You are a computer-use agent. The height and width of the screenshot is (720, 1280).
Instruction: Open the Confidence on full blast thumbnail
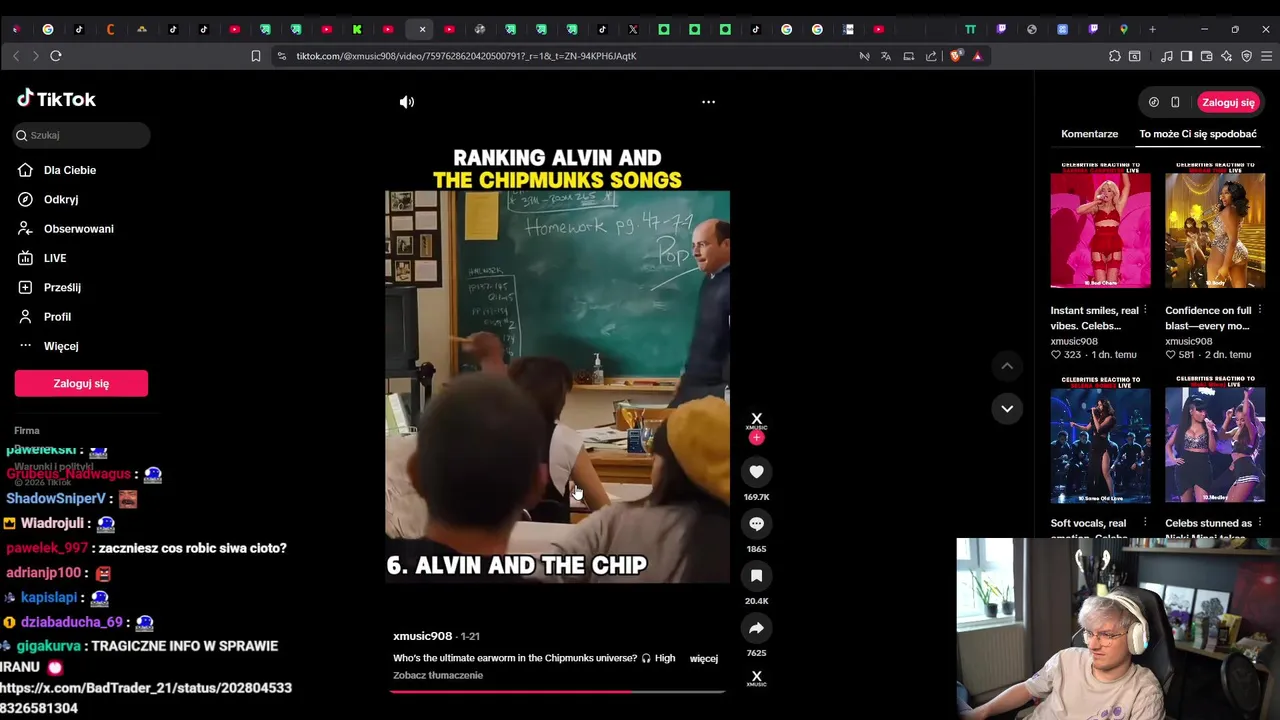tap(1215, 225)
